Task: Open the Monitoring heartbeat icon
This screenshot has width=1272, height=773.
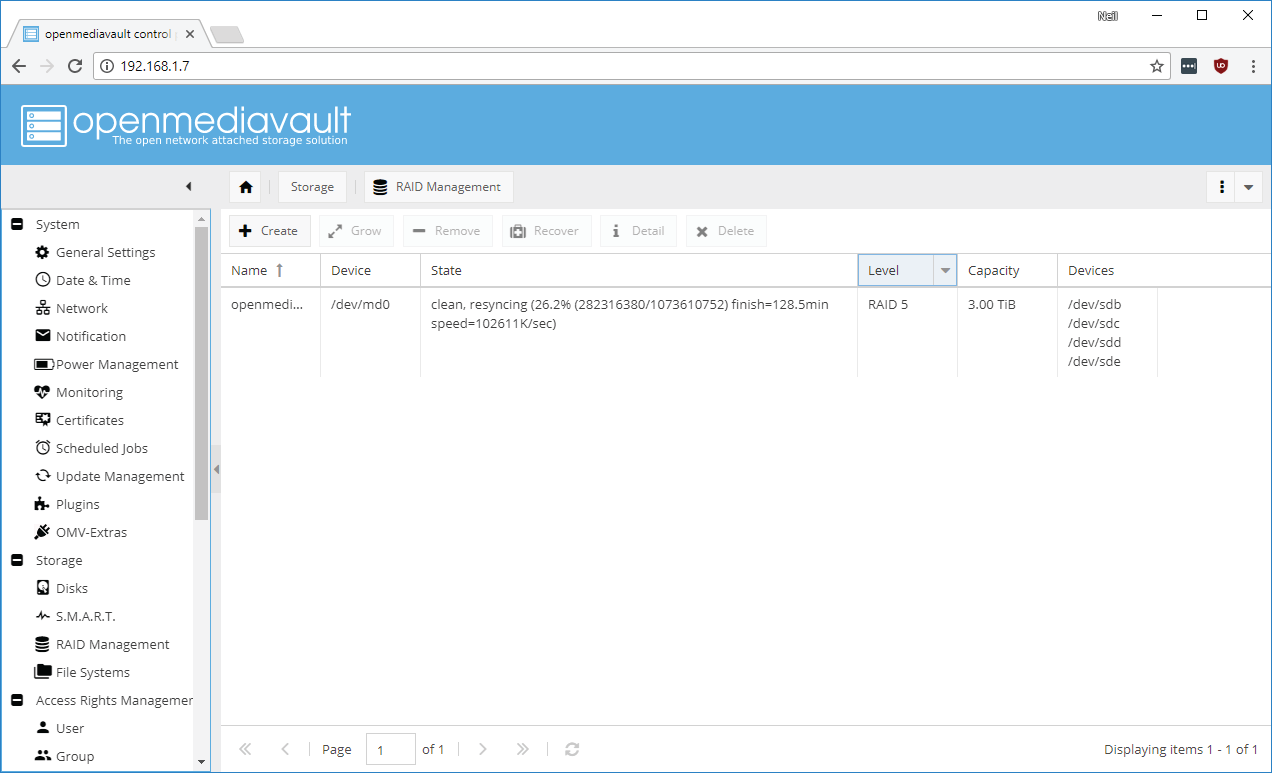Action: pyautogui.click(x=42, y=392)
